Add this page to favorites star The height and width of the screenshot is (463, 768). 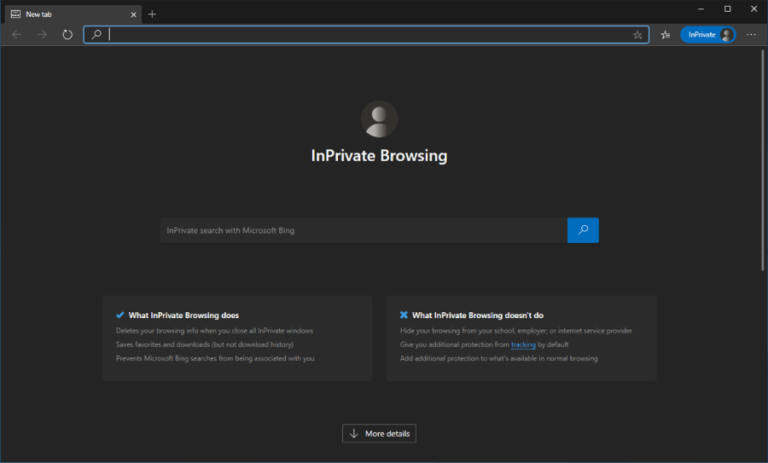(637, 35)
